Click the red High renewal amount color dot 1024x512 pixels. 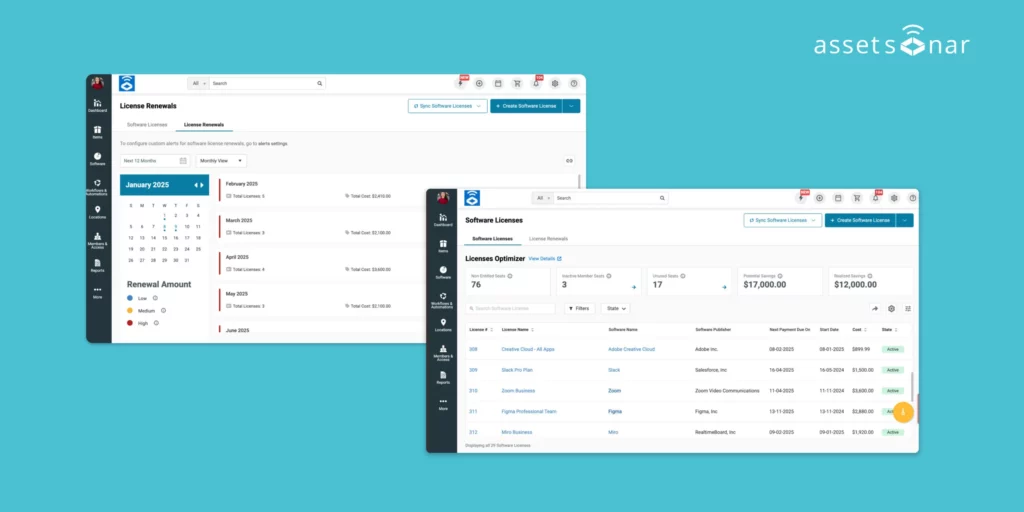[x=129, y=324]
